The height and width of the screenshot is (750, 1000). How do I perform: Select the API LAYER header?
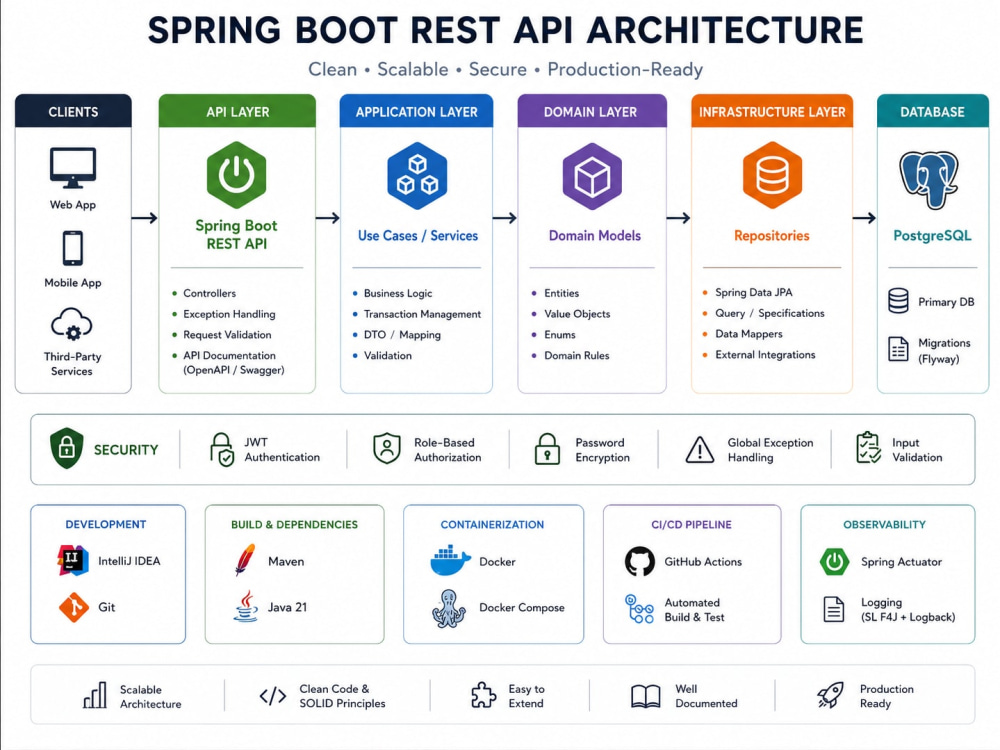click(x=237, y=112)
